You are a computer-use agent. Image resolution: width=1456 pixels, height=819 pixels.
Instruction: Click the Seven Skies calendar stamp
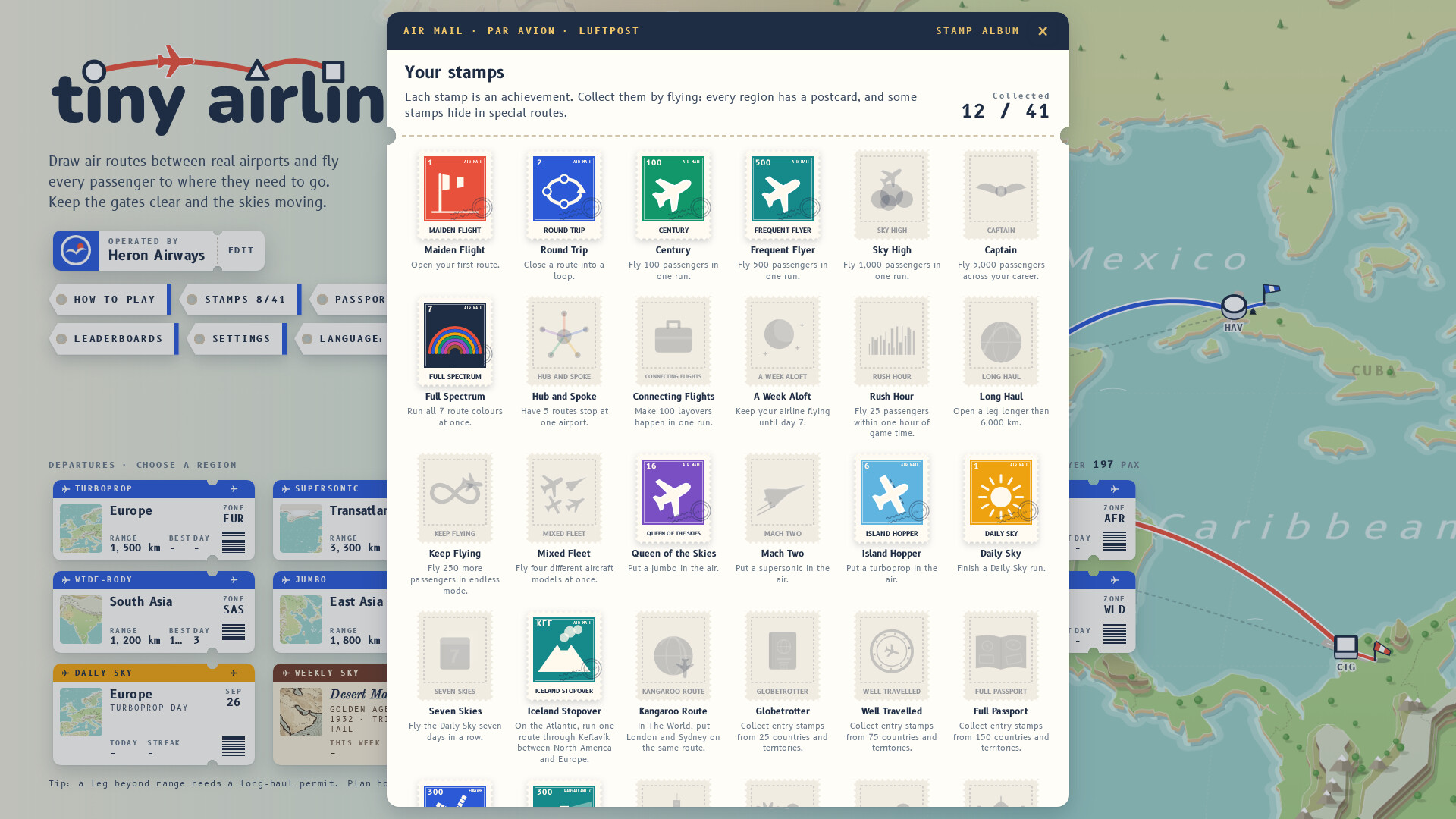(x=455, y=656)
